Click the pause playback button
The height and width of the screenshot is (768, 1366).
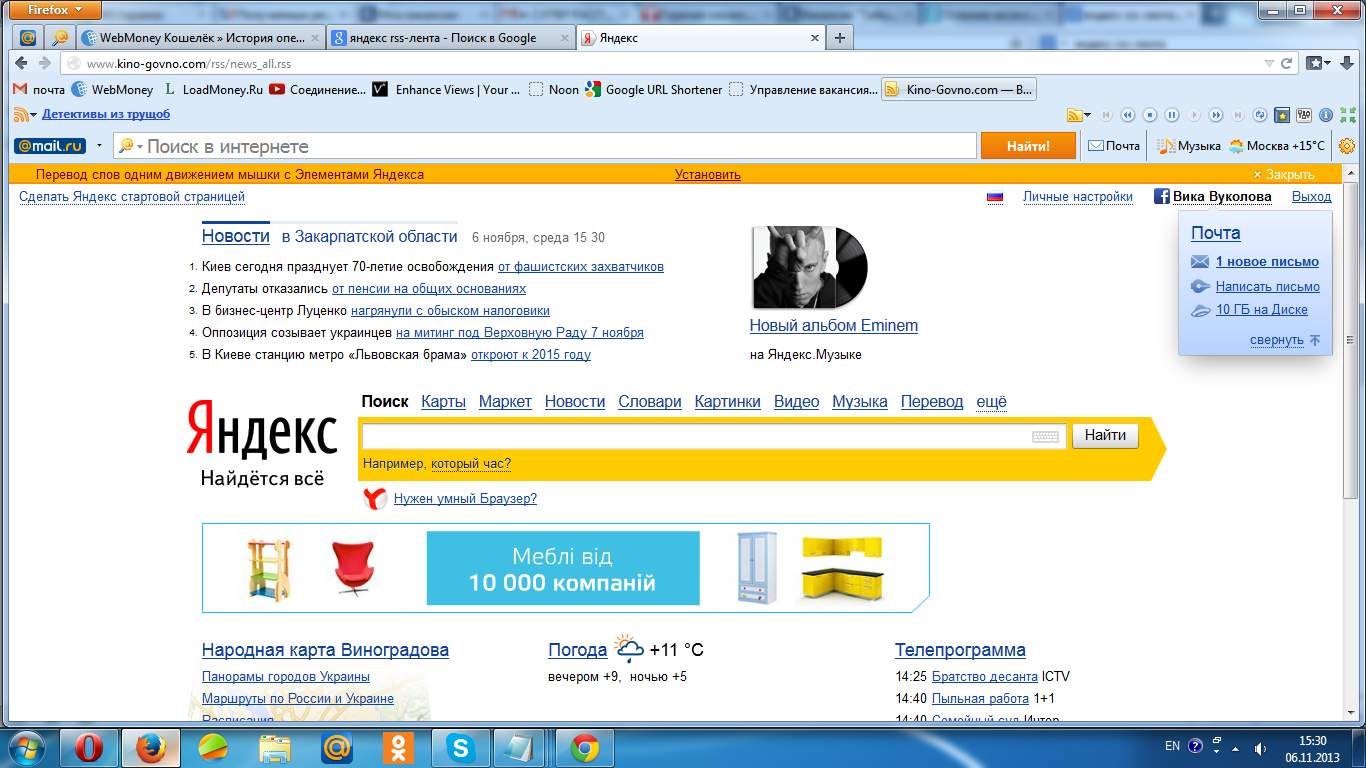[1172, 115]
